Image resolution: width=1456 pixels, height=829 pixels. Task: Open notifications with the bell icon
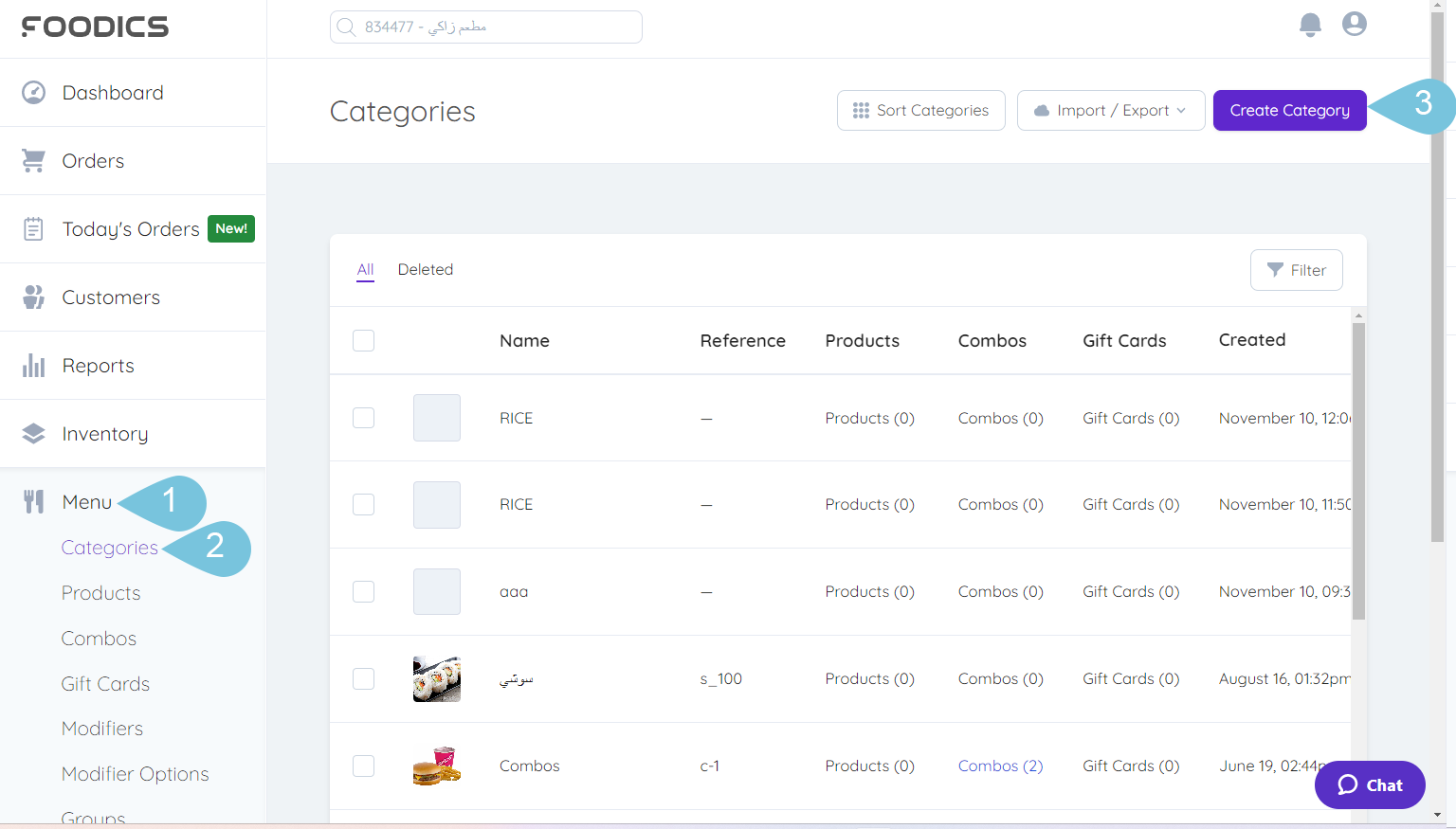pos(1310,26)
